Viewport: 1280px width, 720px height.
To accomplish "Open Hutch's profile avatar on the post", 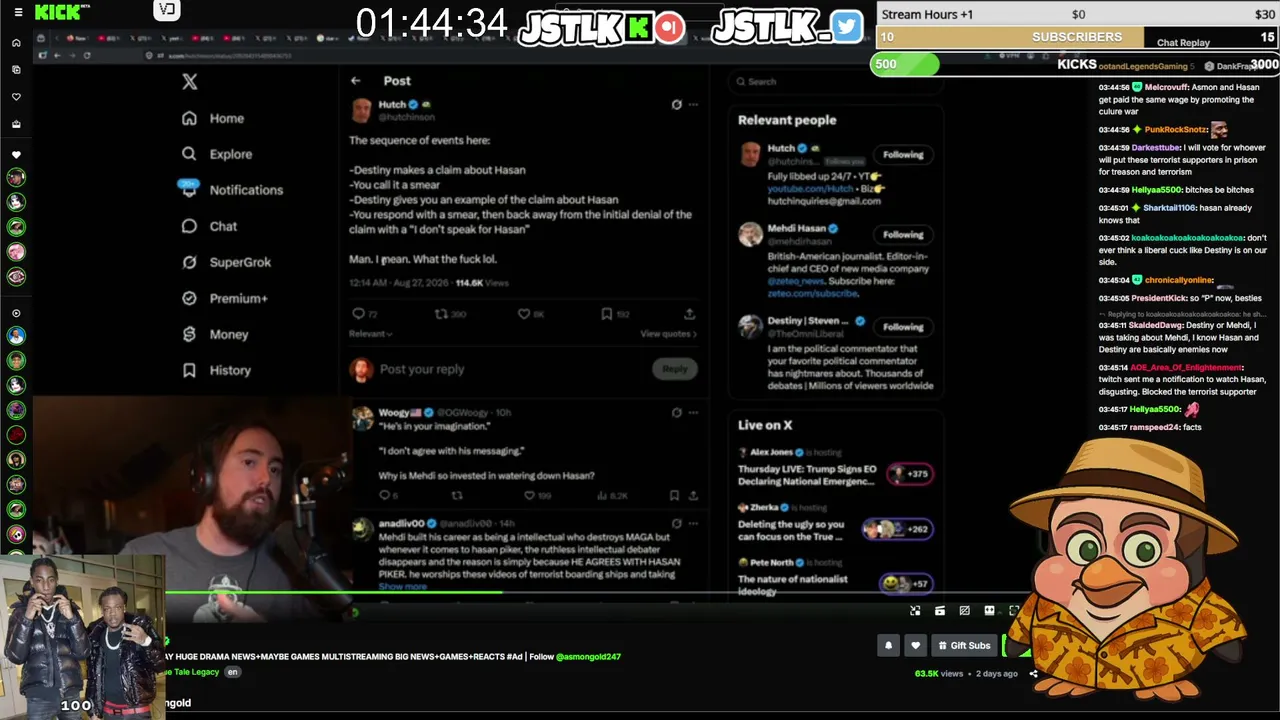I will pos(362,110).
